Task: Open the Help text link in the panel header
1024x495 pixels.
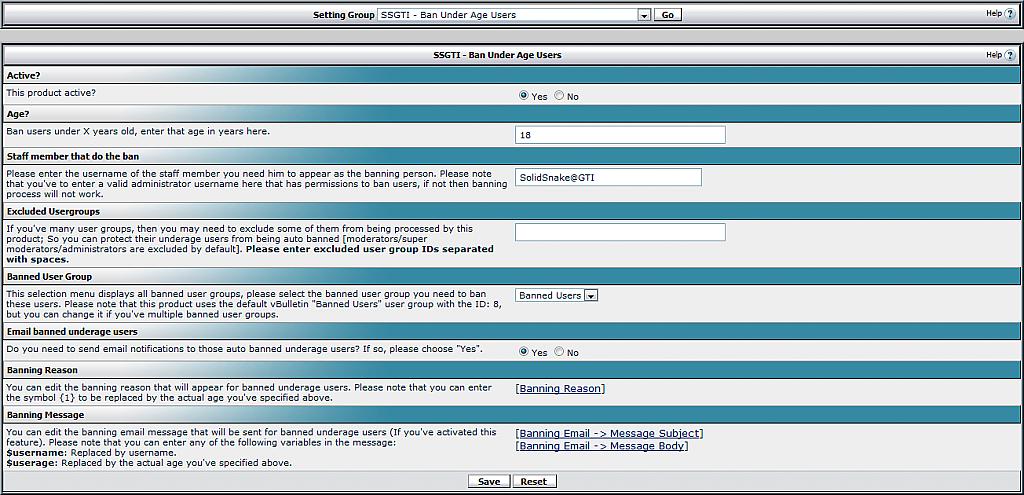Action: (x=993, y=55)
